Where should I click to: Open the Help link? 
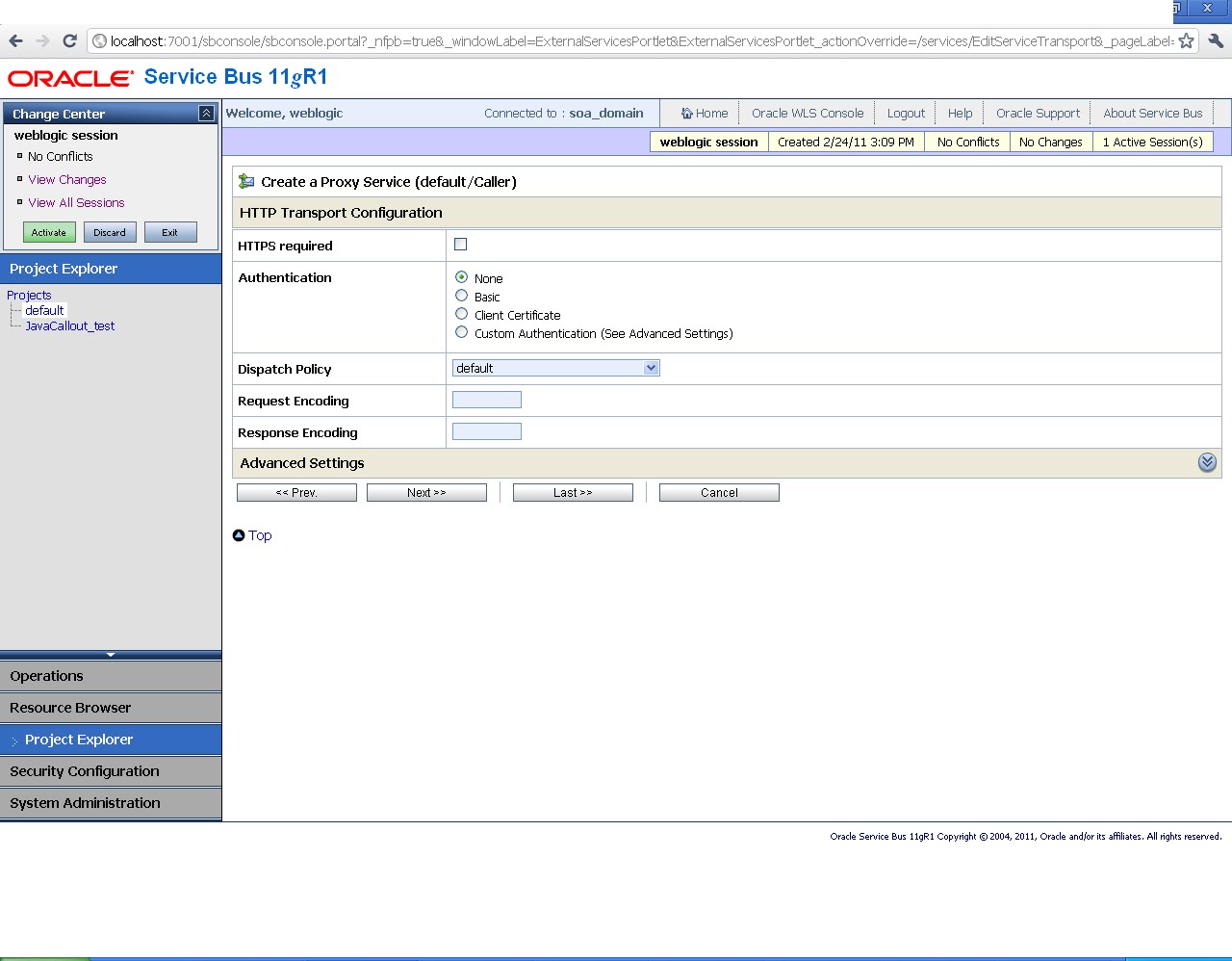pyautogui.click(x=960, y=113)
